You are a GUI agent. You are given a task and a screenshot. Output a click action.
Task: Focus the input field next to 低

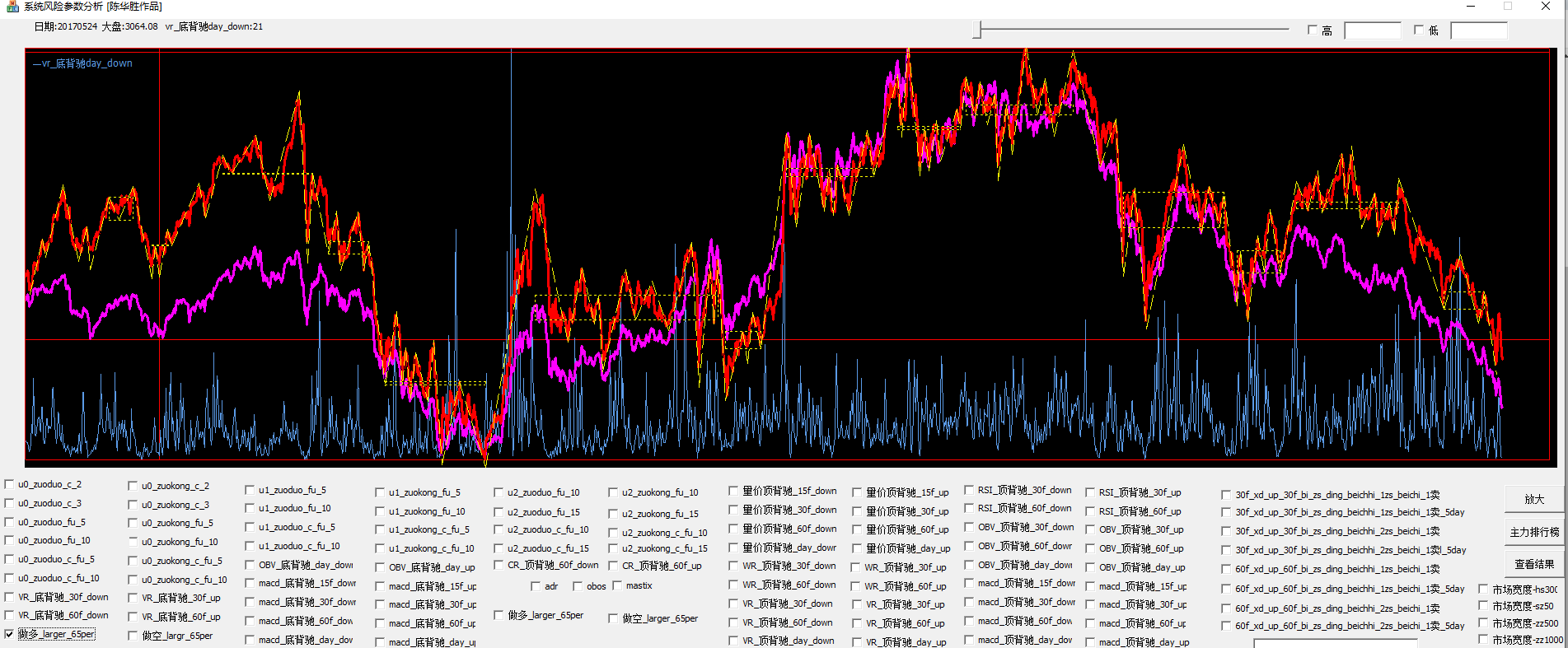tap(1478, 30)
